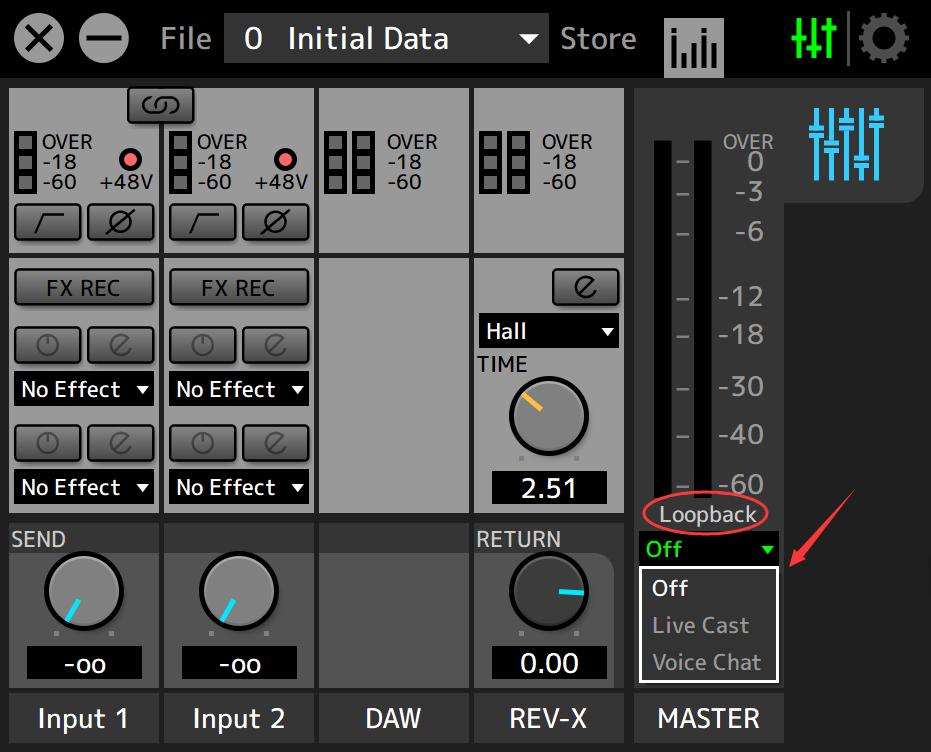Viewport: 931px width, 752px height.
Task: Open the Hall reverb type dropdown
Action: coord(548,331)
